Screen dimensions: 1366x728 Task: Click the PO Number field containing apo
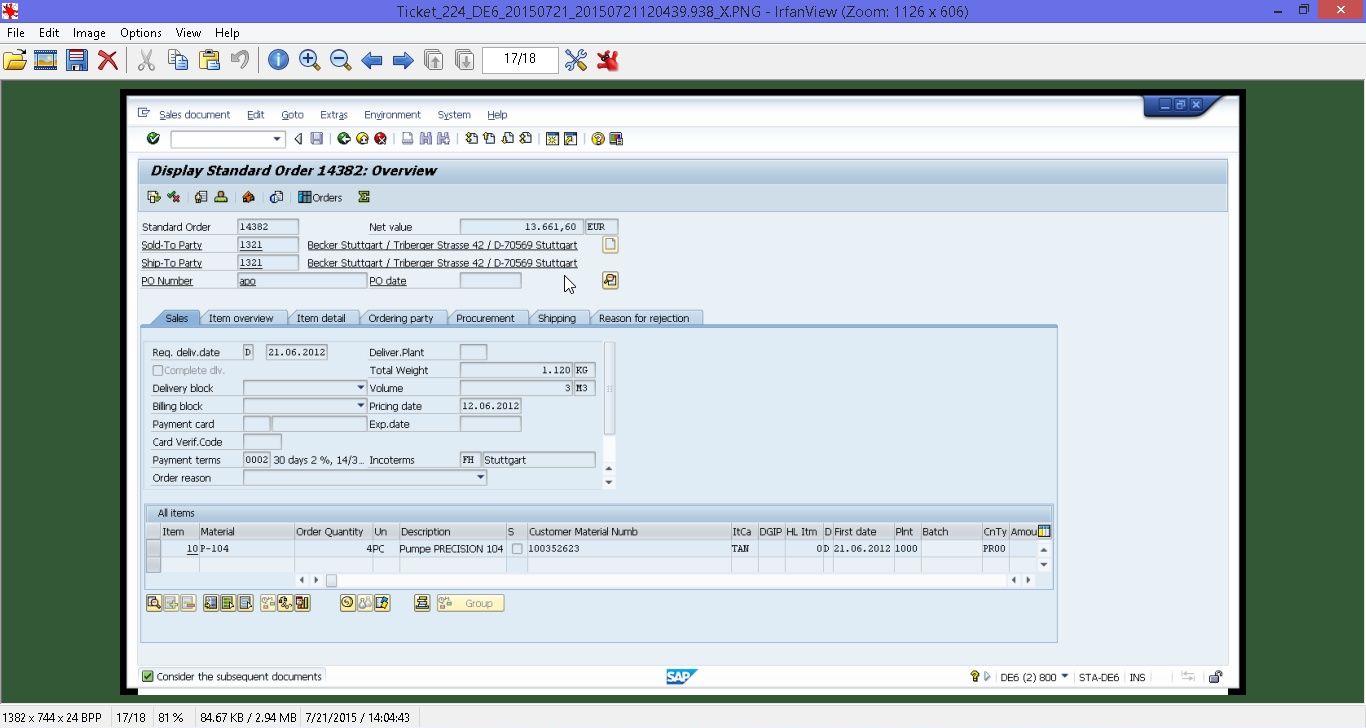(x=302, y=281)
